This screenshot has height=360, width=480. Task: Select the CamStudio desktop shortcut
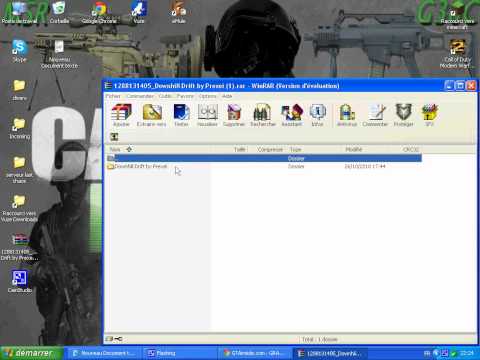19,282
